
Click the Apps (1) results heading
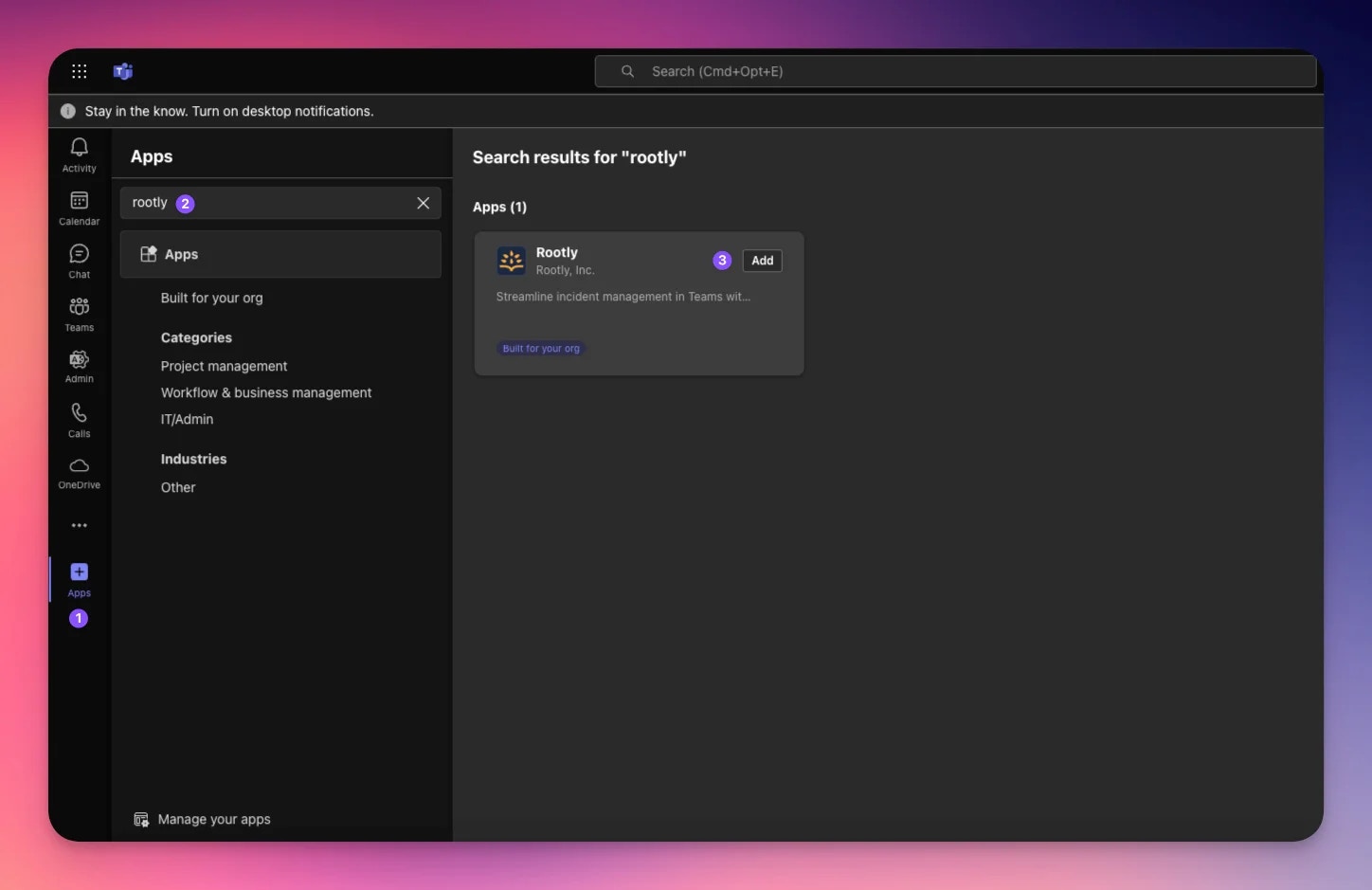500,207
